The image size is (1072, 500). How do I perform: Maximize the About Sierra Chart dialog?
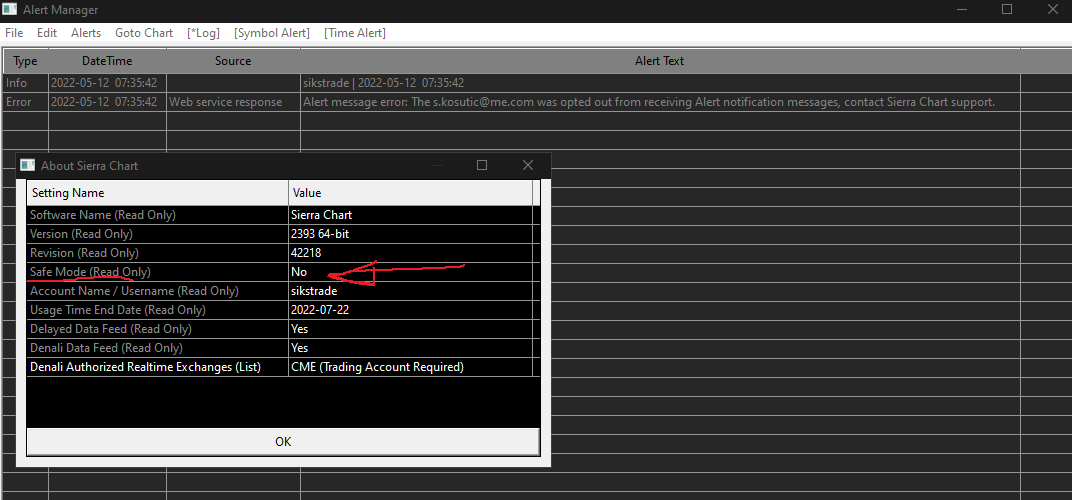tap(482, 166)
